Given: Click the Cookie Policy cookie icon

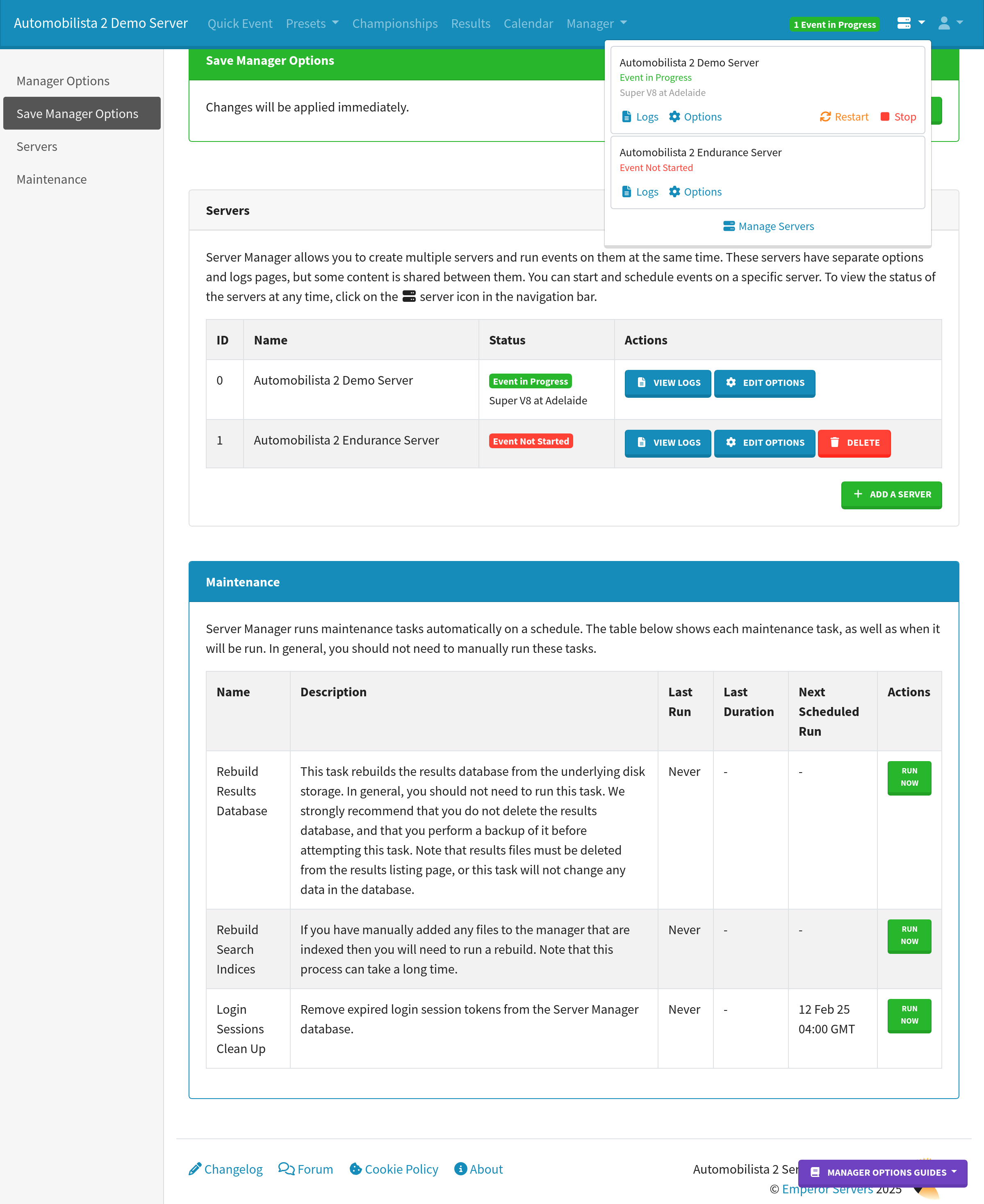Looking at the screenshot, I should point(355,1169).
